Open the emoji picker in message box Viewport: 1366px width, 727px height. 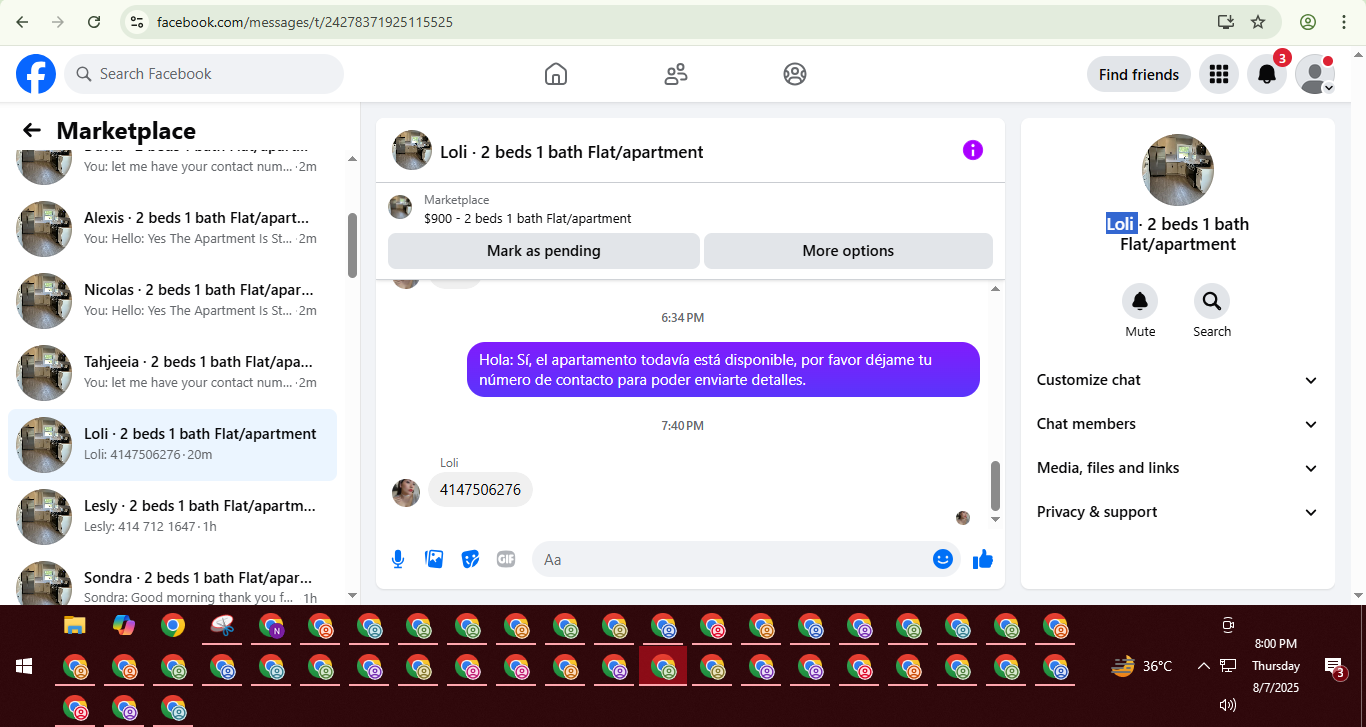click(942, 559)
